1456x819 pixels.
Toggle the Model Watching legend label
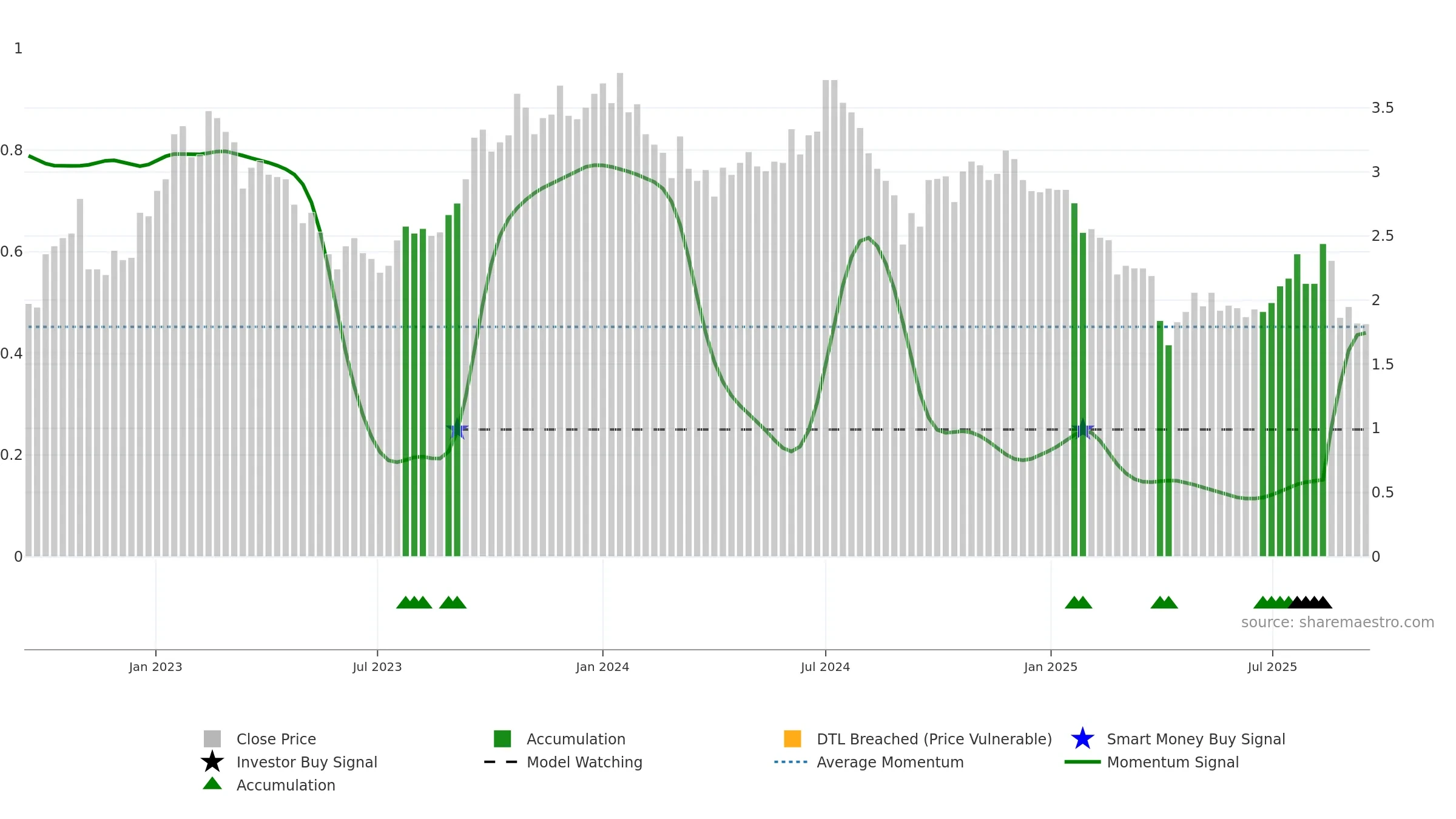coord(584,762)
